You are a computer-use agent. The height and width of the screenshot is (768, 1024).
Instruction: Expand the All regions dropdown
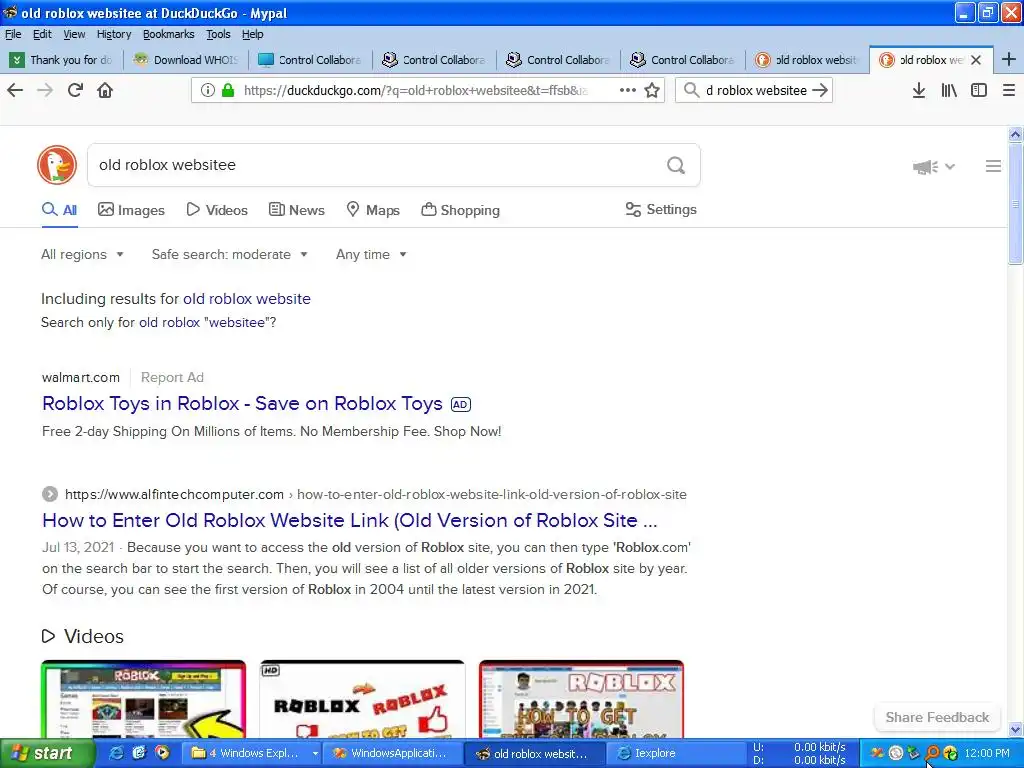(82, 255)
